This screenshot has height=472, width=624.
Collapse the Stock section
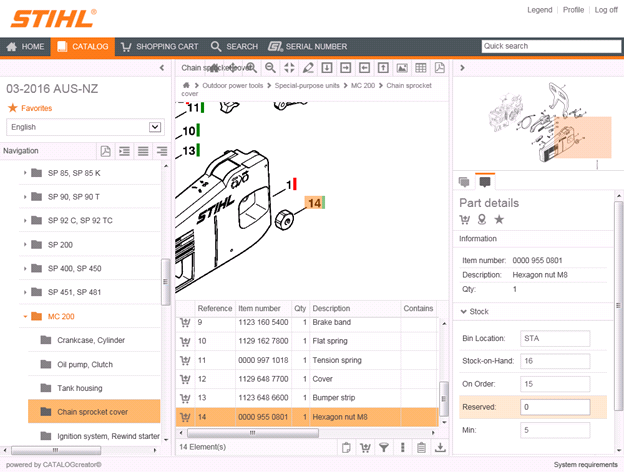[x=463, y=312]
